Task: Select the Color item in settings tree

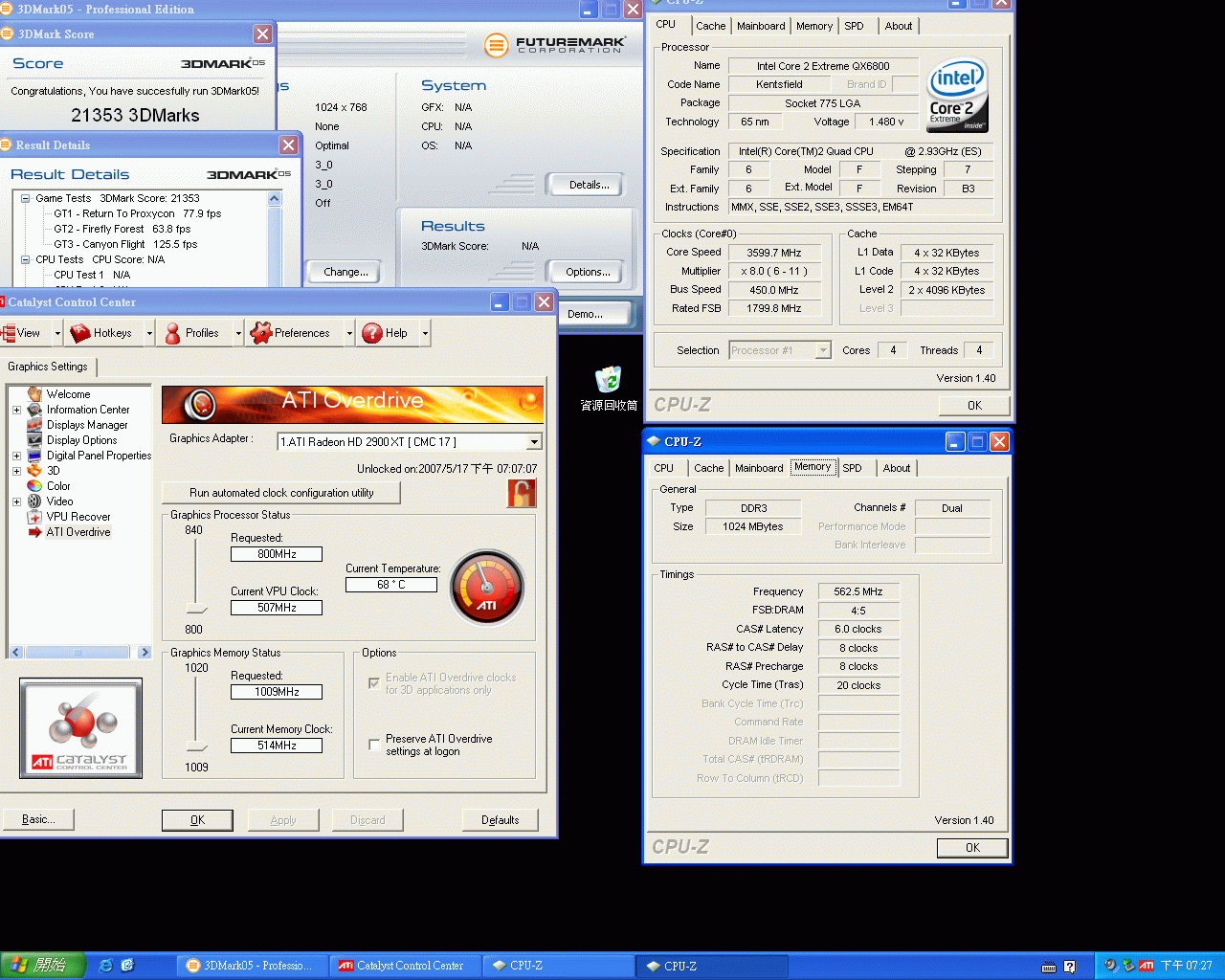Action: (58, 486)
